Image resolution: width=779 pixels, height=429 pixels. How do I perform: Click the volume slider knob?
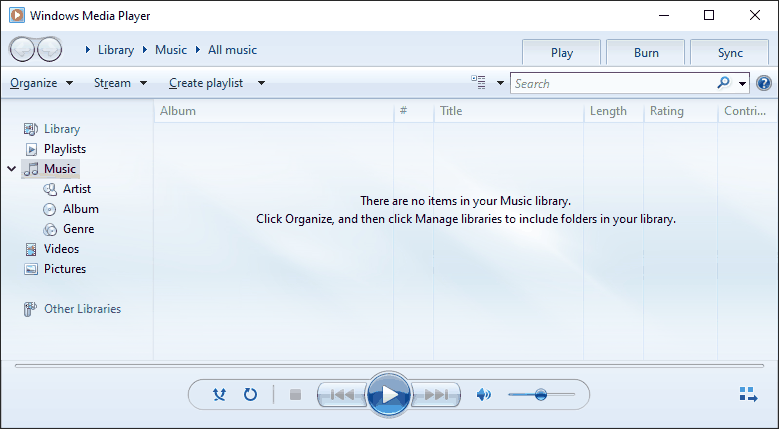pyautogui.click(x=541, y=395)
